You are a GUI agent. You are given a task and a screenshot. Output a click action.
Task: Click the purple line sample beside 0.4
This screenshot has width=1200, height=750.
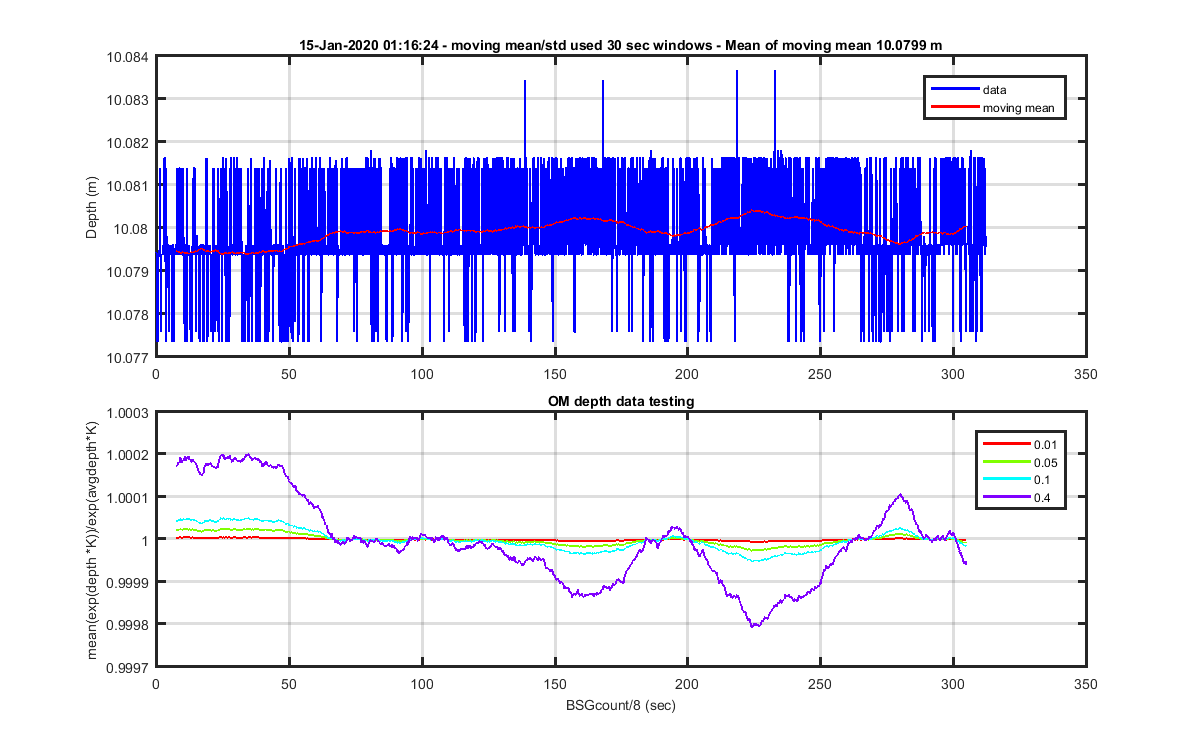point(1006,497)
